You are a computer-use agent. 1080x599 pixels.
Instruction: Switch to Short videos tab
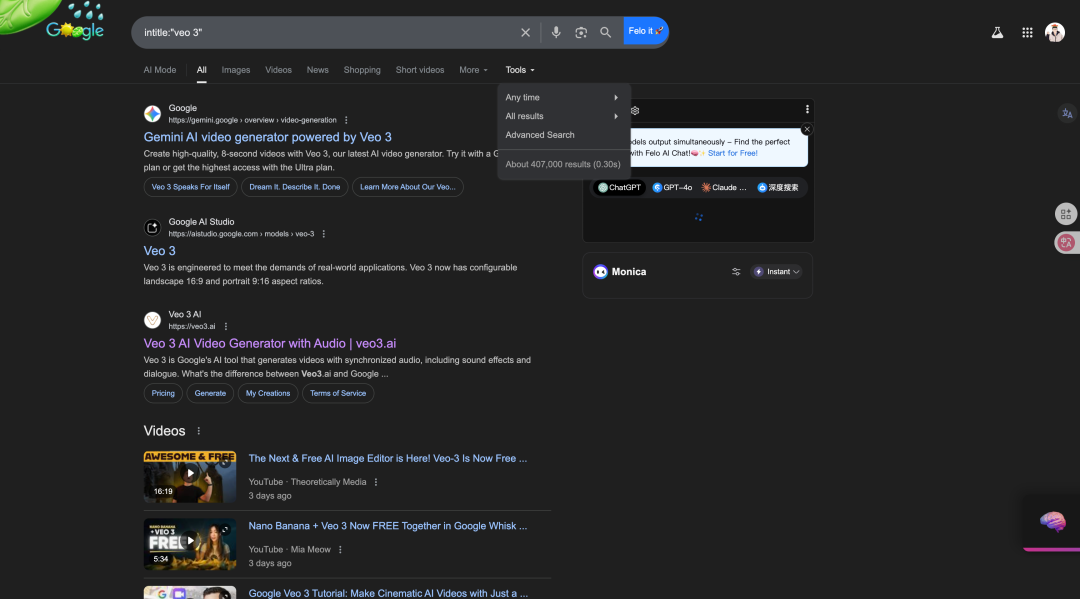pos(419,70)
